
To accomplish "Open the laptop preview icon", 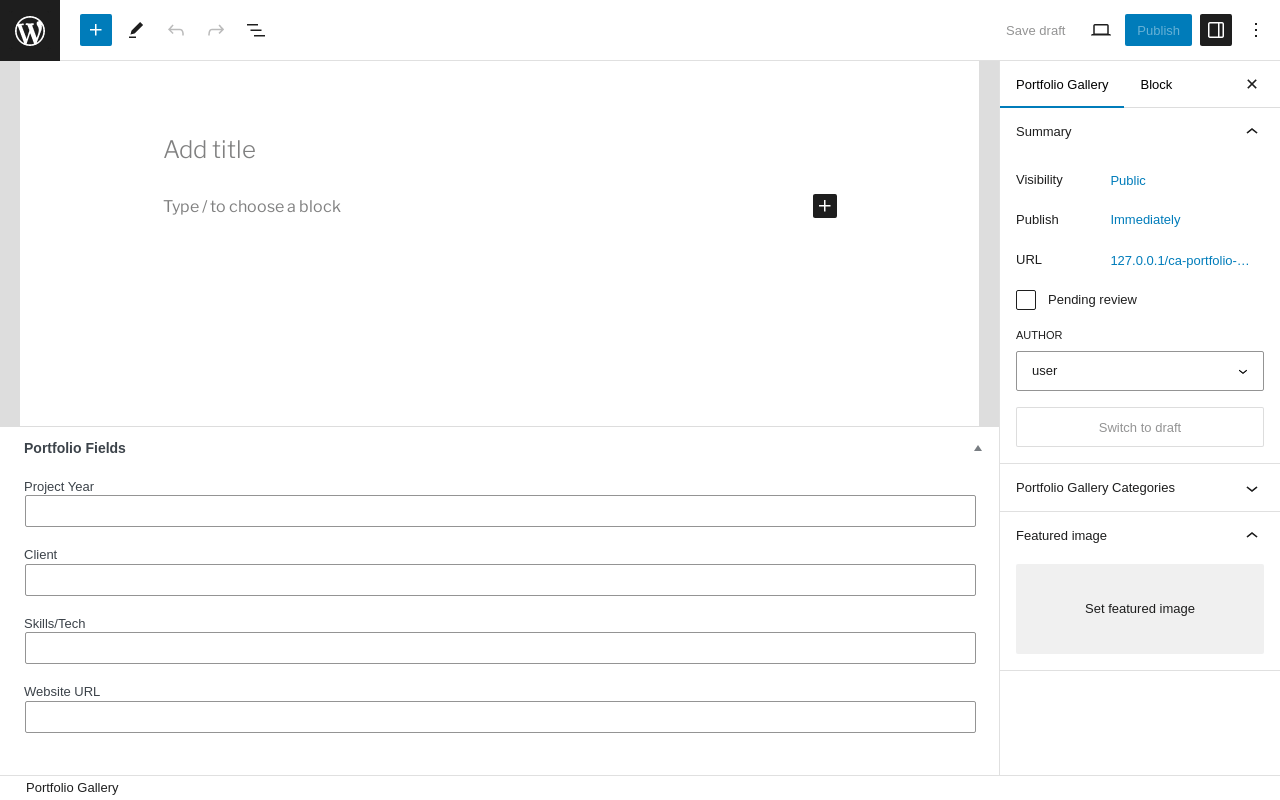I will (1101, 30).
